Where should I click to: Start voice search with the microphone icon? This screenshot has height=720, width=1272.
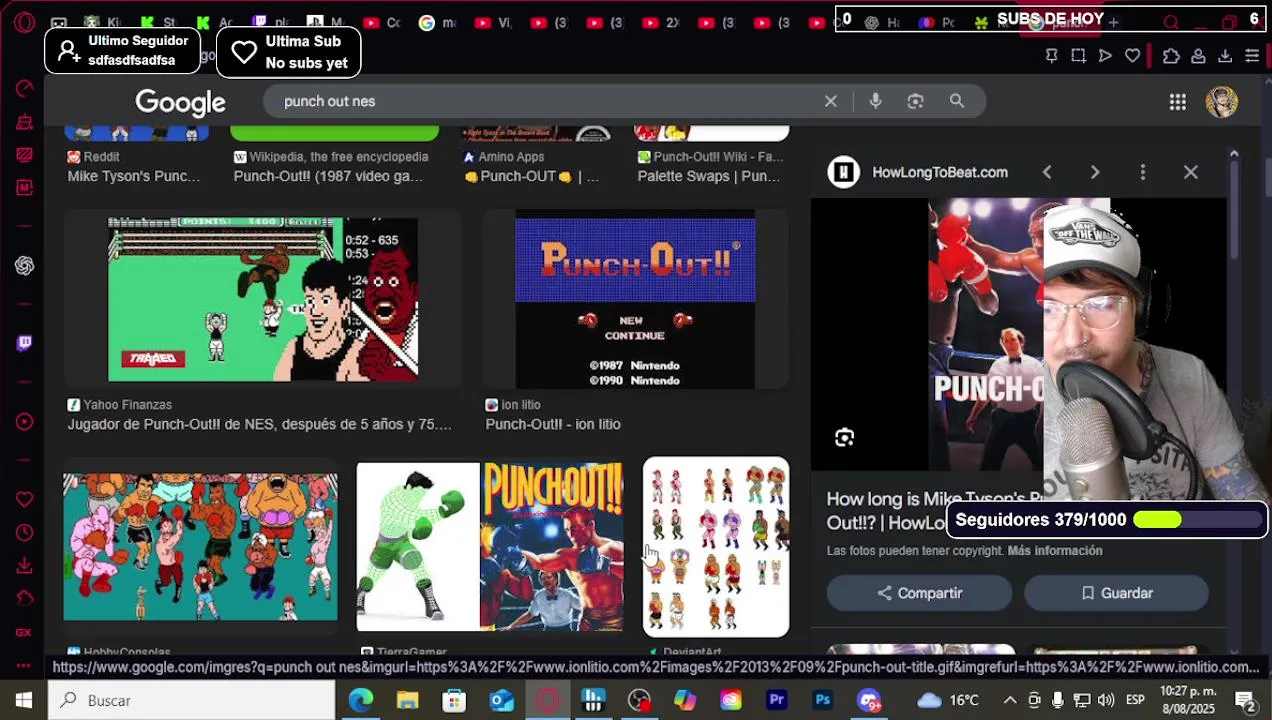tap(875, 101)
